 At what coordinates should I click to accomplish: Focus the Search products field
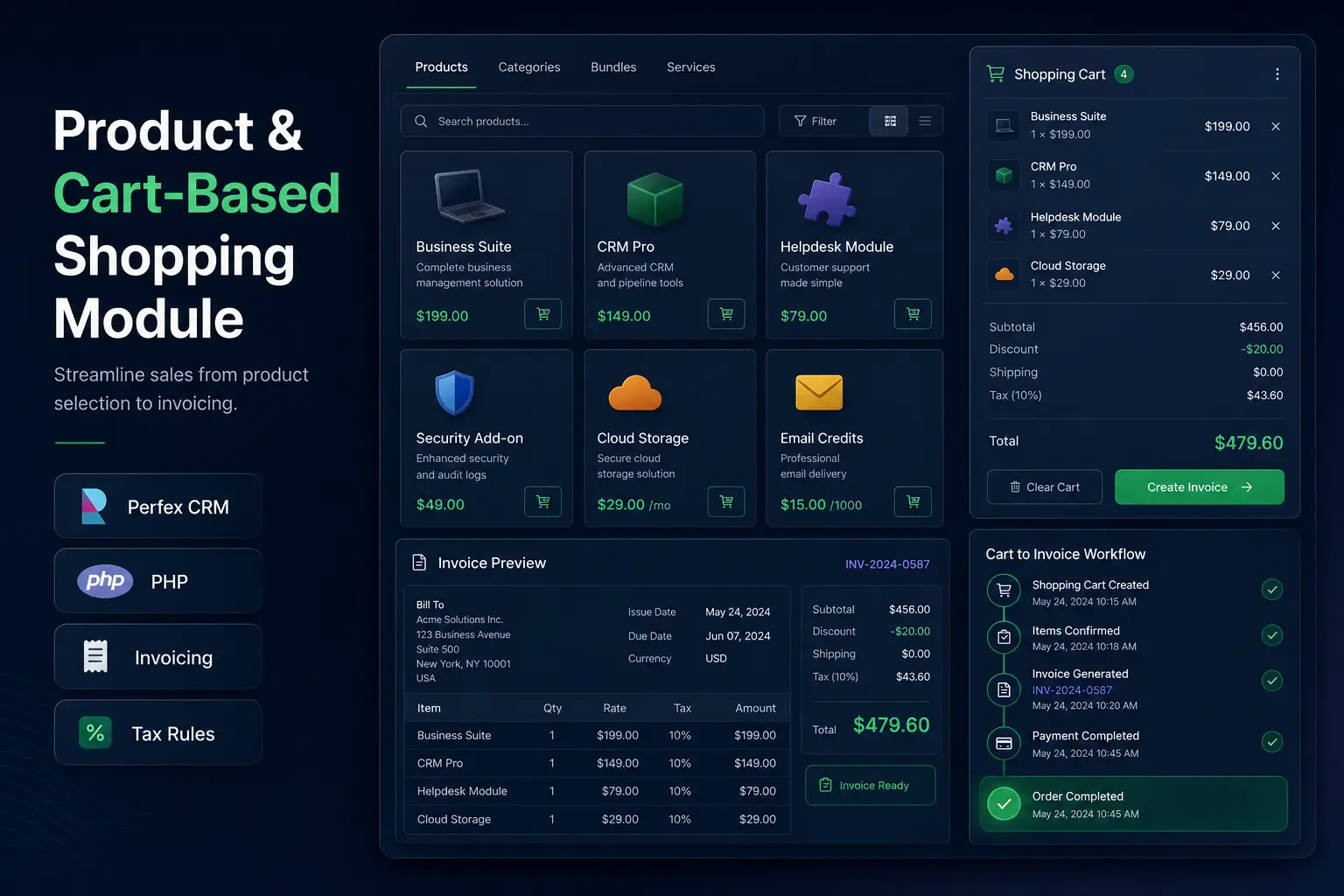coord(583,122)
